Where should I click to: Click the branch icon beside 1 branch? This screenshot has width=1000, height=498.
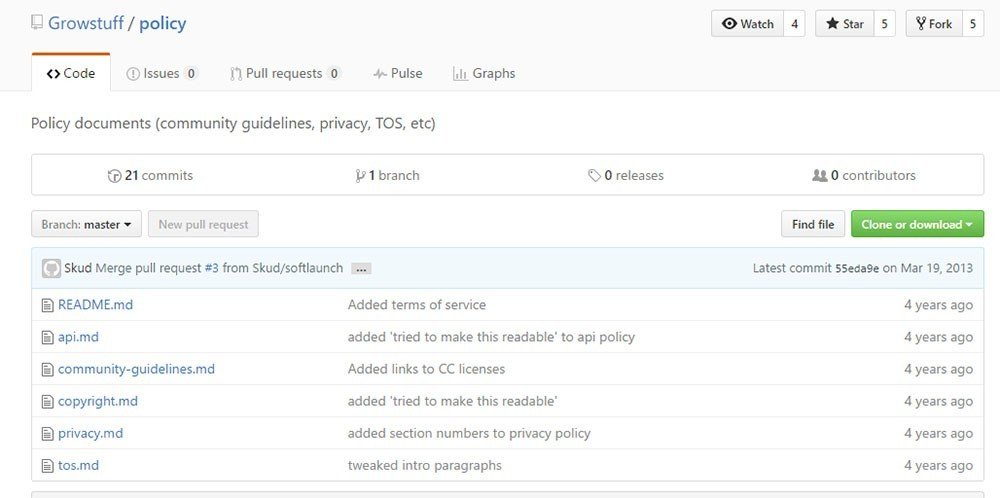point(360,176)
